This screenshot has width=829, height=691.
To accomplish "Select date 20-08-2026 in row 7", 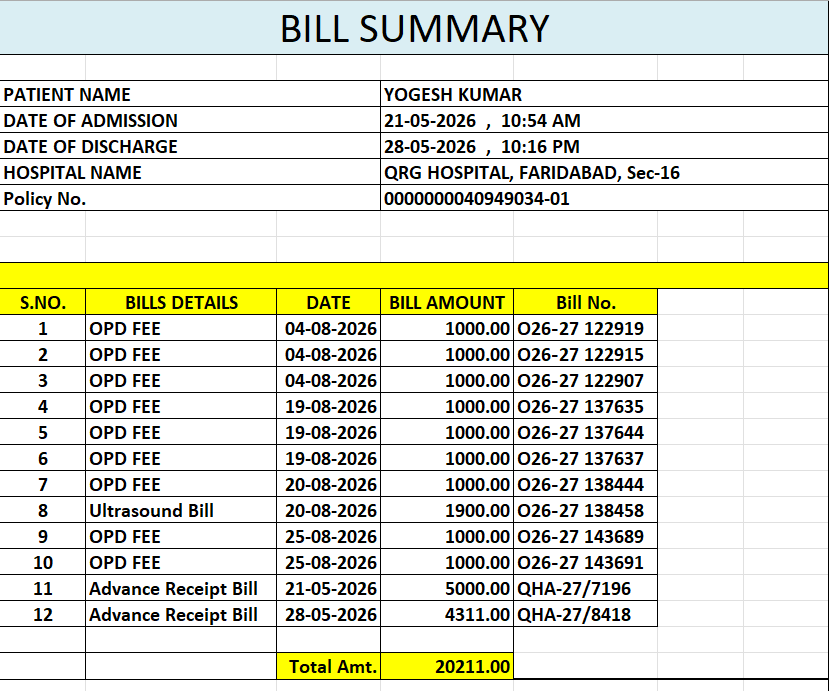I will pyautogui.click(x=328, y=484).
